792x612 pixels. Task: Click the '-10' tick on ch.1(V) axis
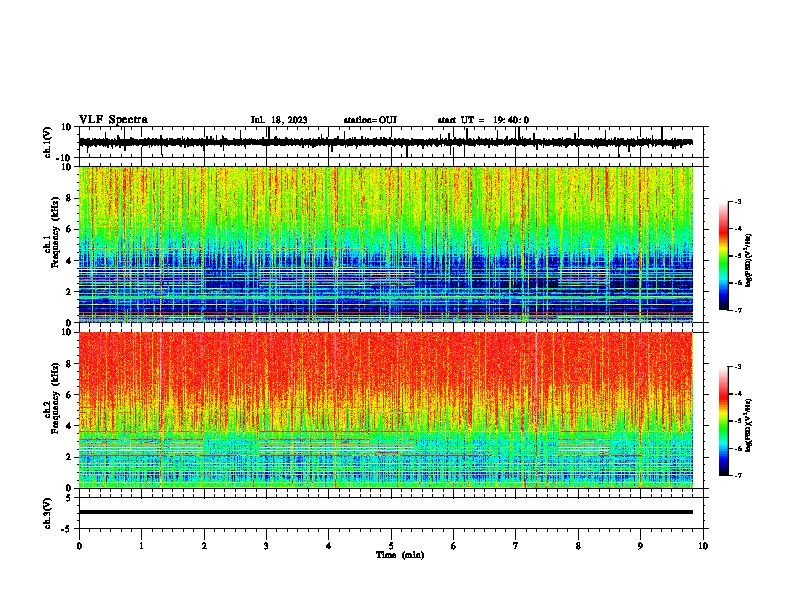pyautogui.click(x=65, y=158)
